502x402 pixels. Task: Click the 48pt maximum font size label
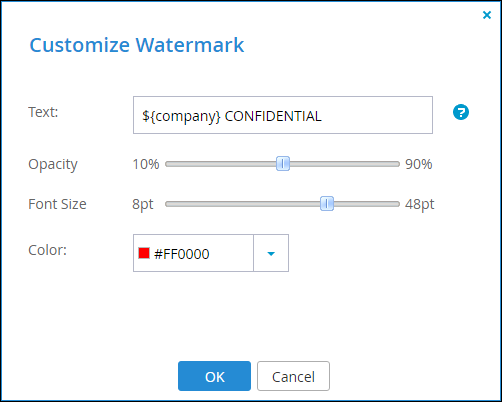pyautogui.click(x=420, y=204)
